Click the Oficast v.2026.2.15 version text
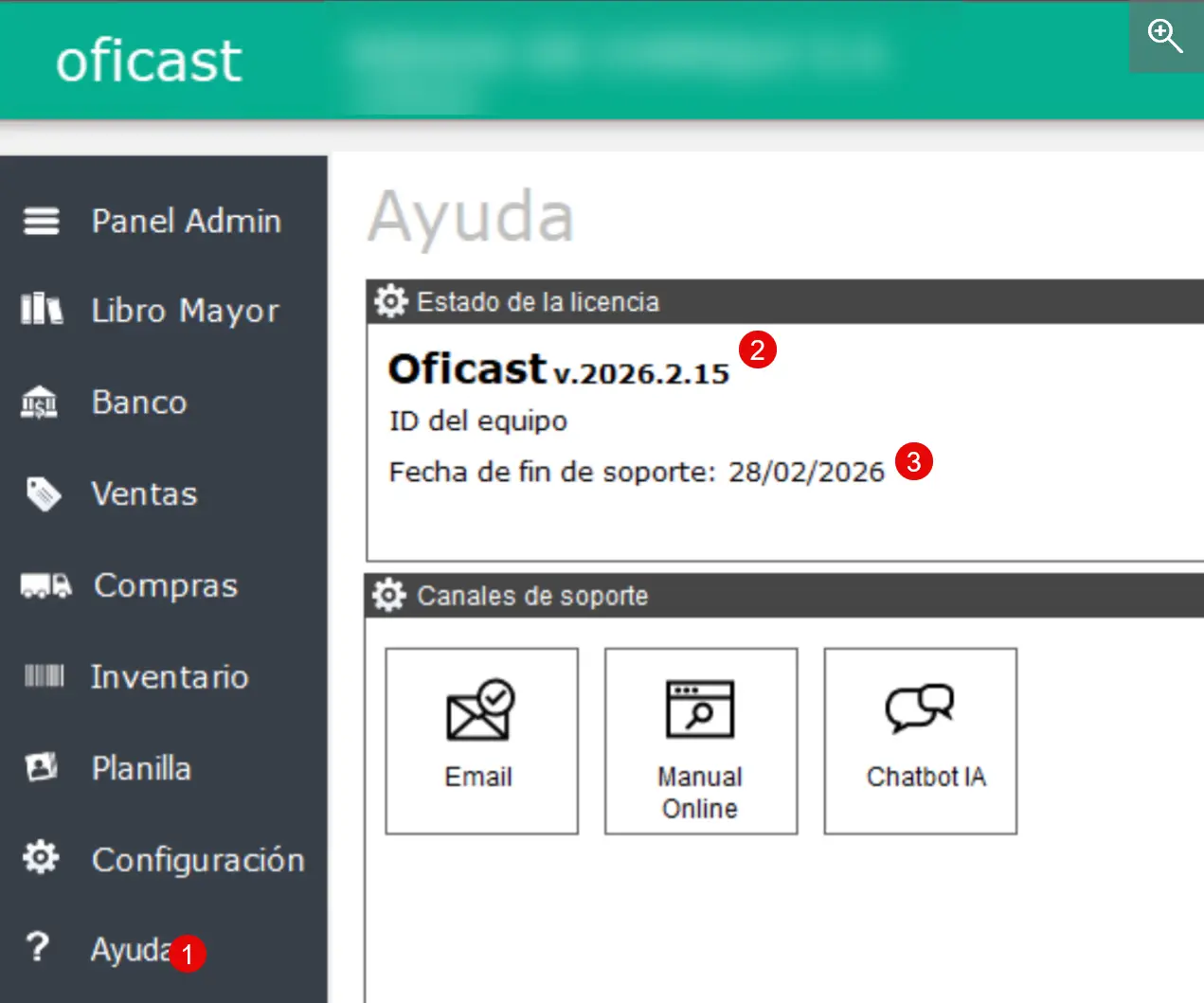1204x1003 pixels. pyautogui.click(x=558, y=370)
